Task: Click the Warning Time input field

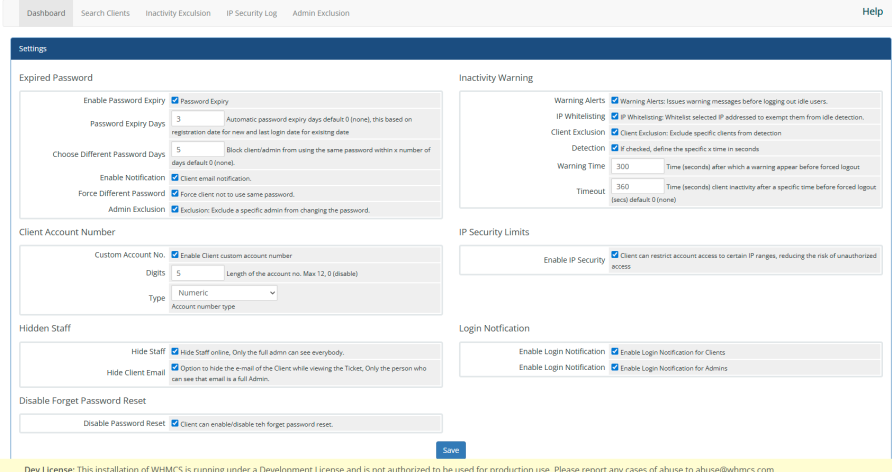Action: coord(638,167)
